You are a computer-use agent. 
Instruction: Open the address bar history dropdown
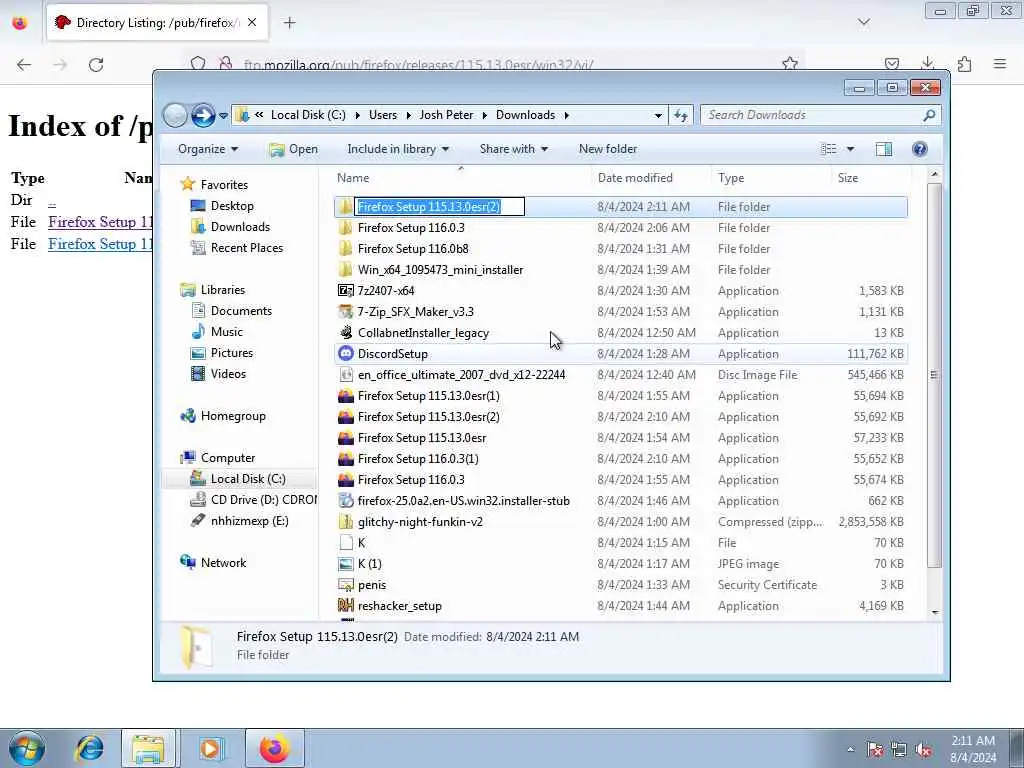pos(658,116)
